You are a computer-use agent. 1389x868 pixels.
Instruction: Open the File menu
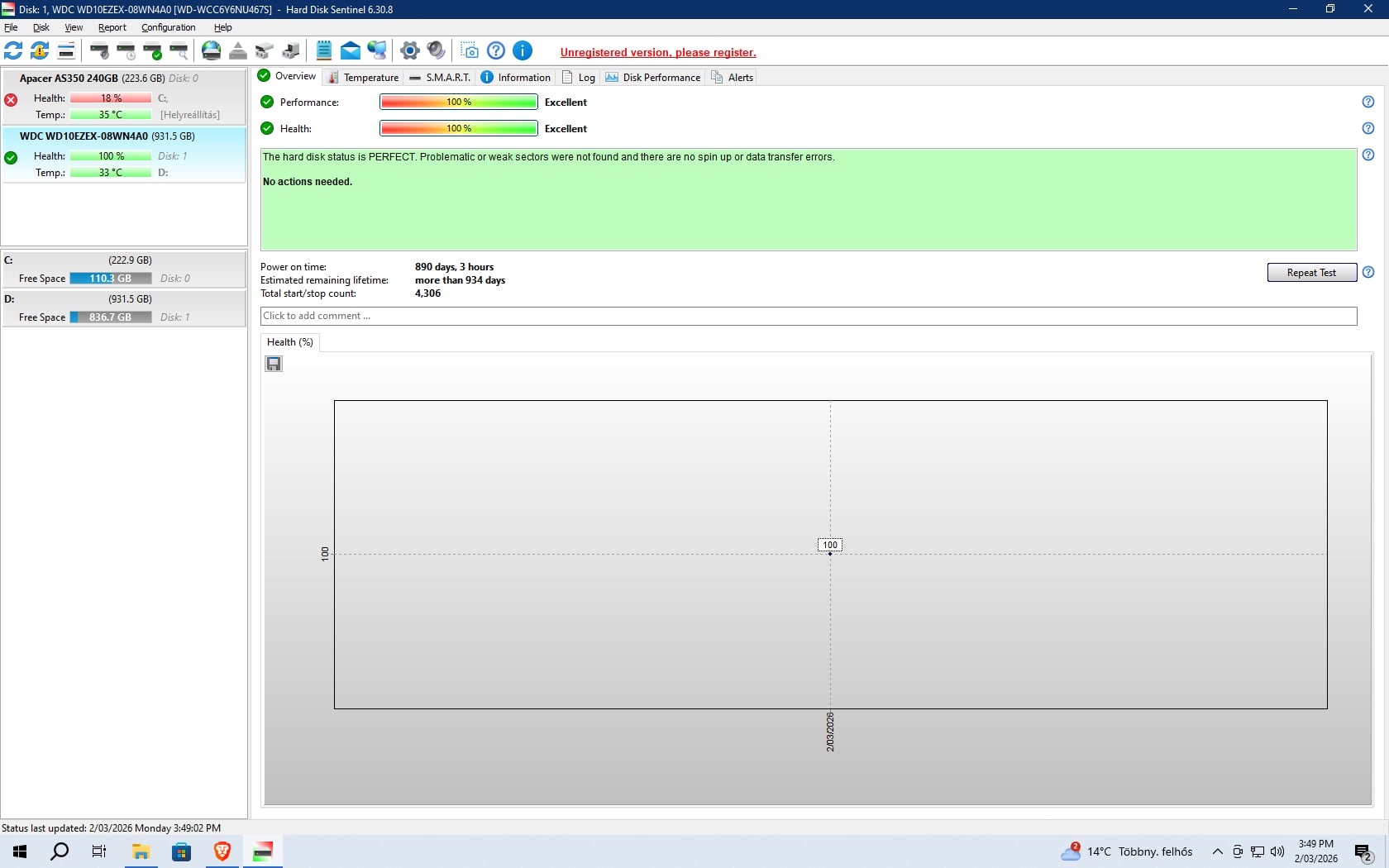11,27
